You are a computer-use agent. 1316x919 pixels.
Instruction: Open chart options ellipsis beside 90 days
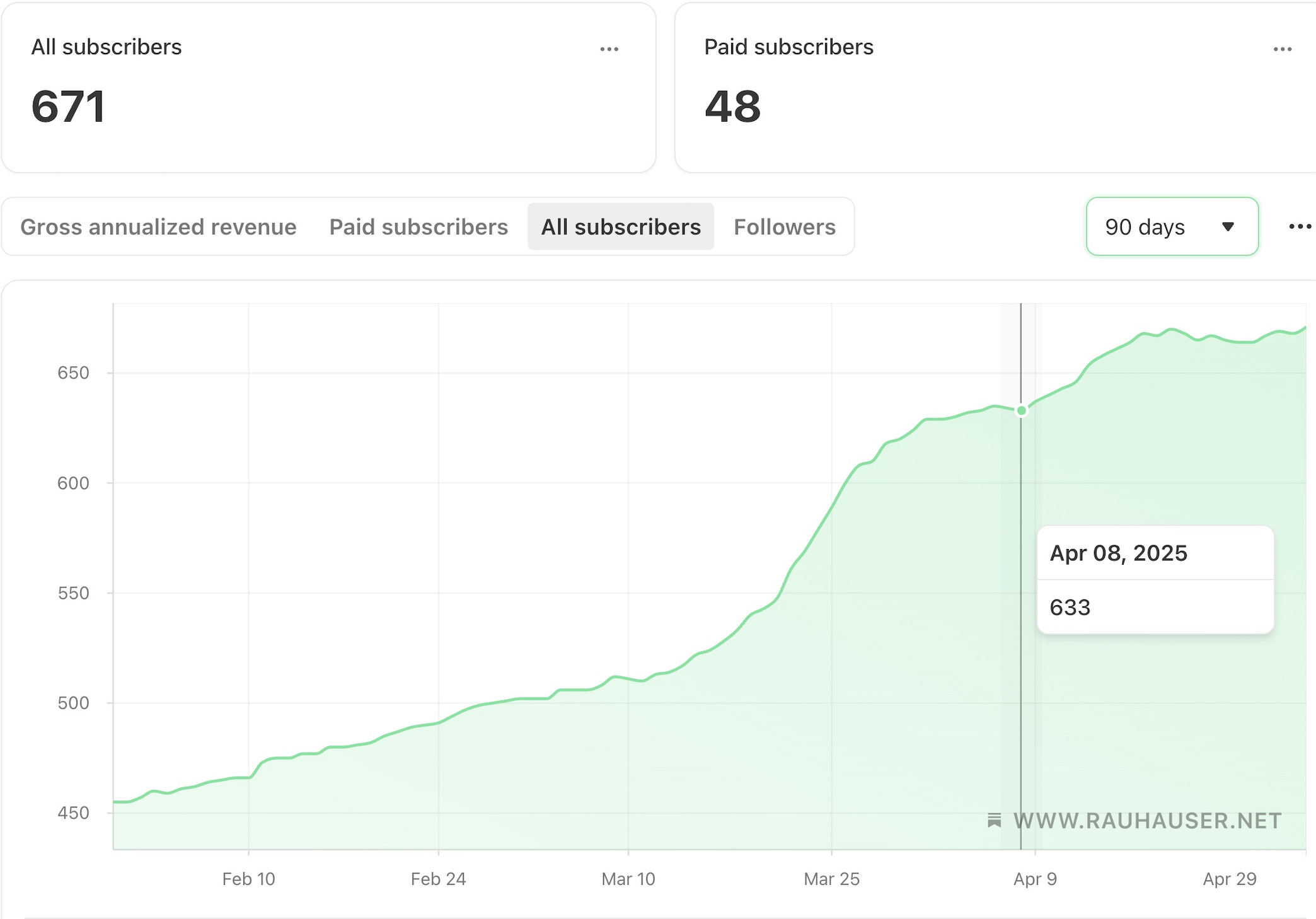point(1300,226)
